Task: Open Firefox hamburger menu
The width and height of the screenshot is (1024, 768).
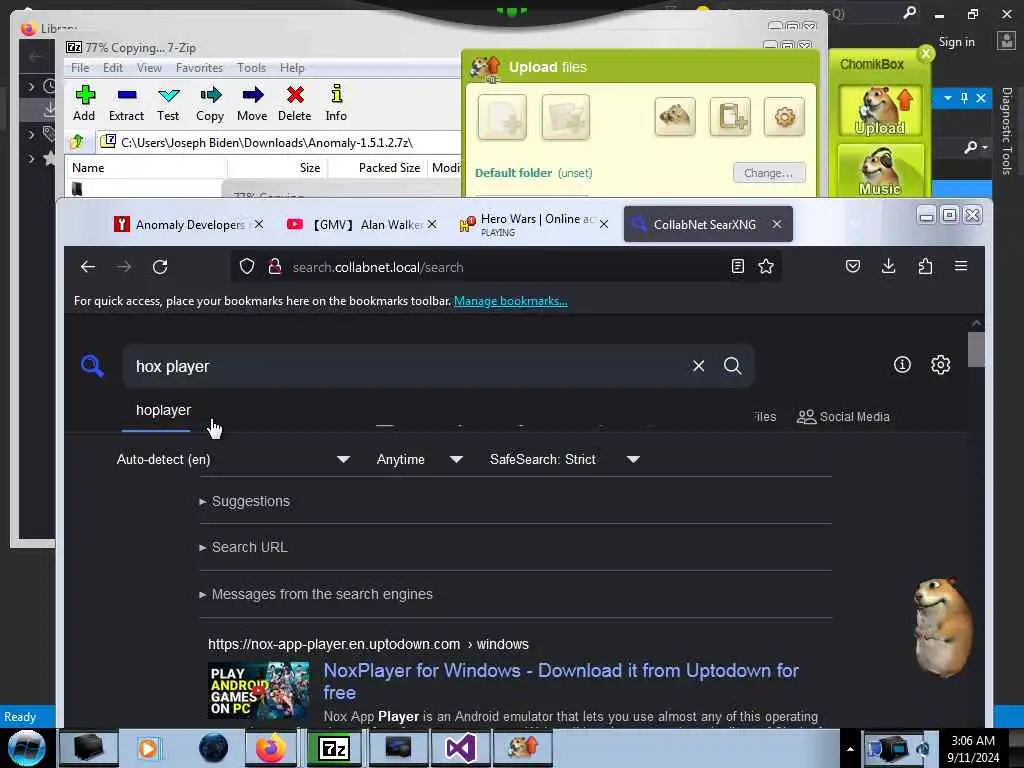Action: click(961, 266)
